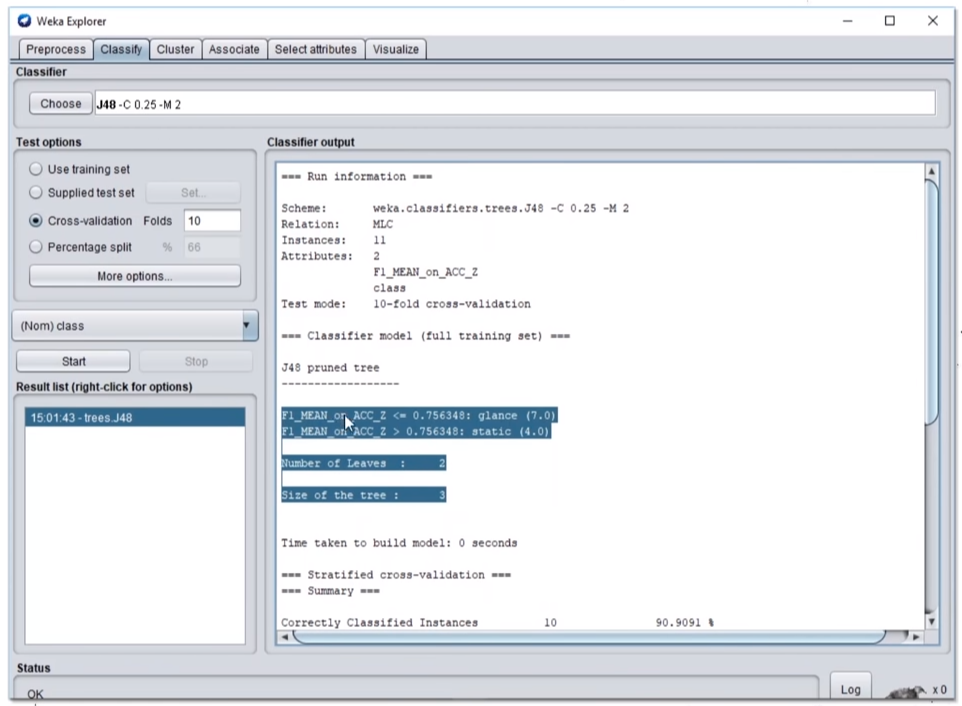Click the output horizontal scrollbar right arrow

pyautogui.click(x=916, y=637)
